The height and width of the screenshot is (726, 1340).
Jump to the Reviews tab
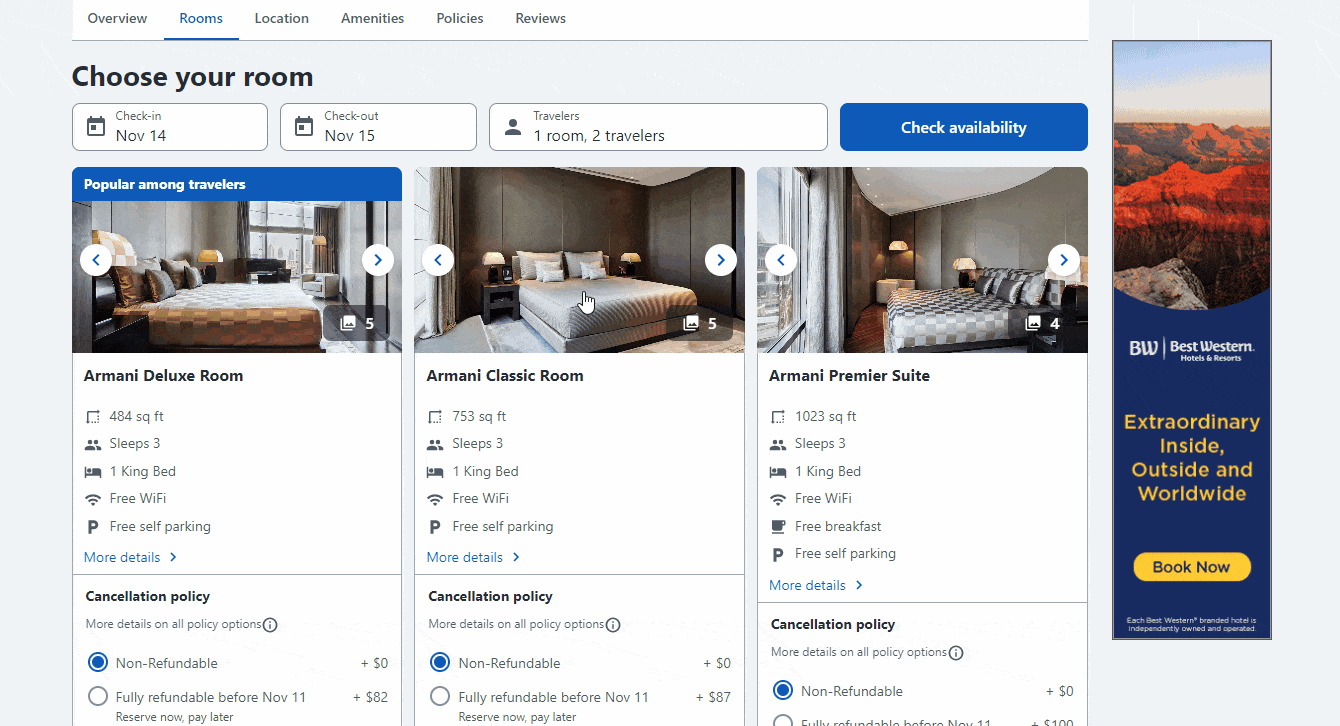pyautogui.click(x=541, y=18)
